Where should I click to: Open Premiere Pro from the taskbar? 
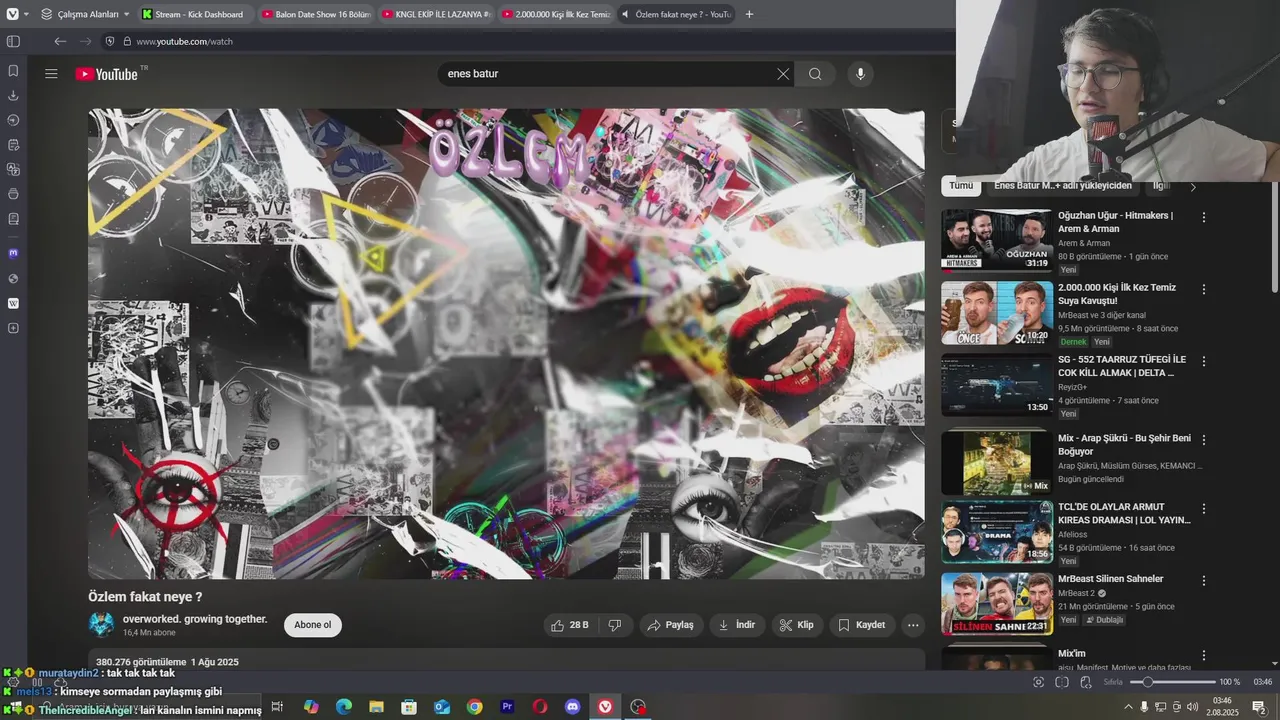pyautogui.click(x=507, y=707)
